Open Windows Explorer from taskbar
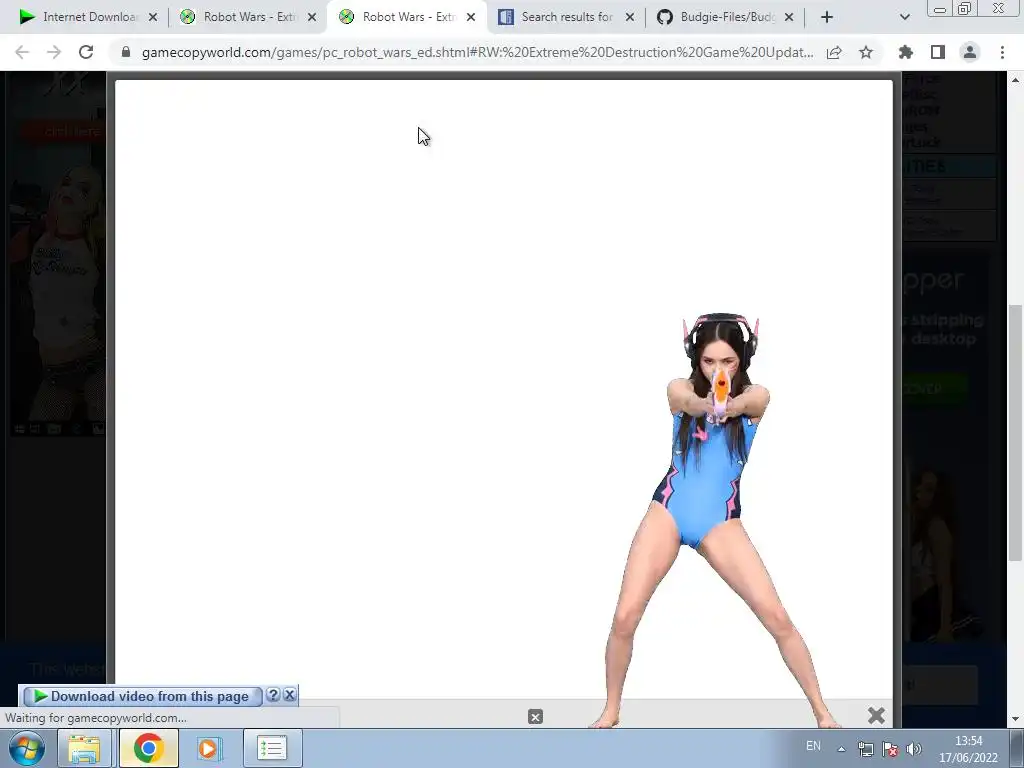1024x768 pixels. tap(85, 748)
